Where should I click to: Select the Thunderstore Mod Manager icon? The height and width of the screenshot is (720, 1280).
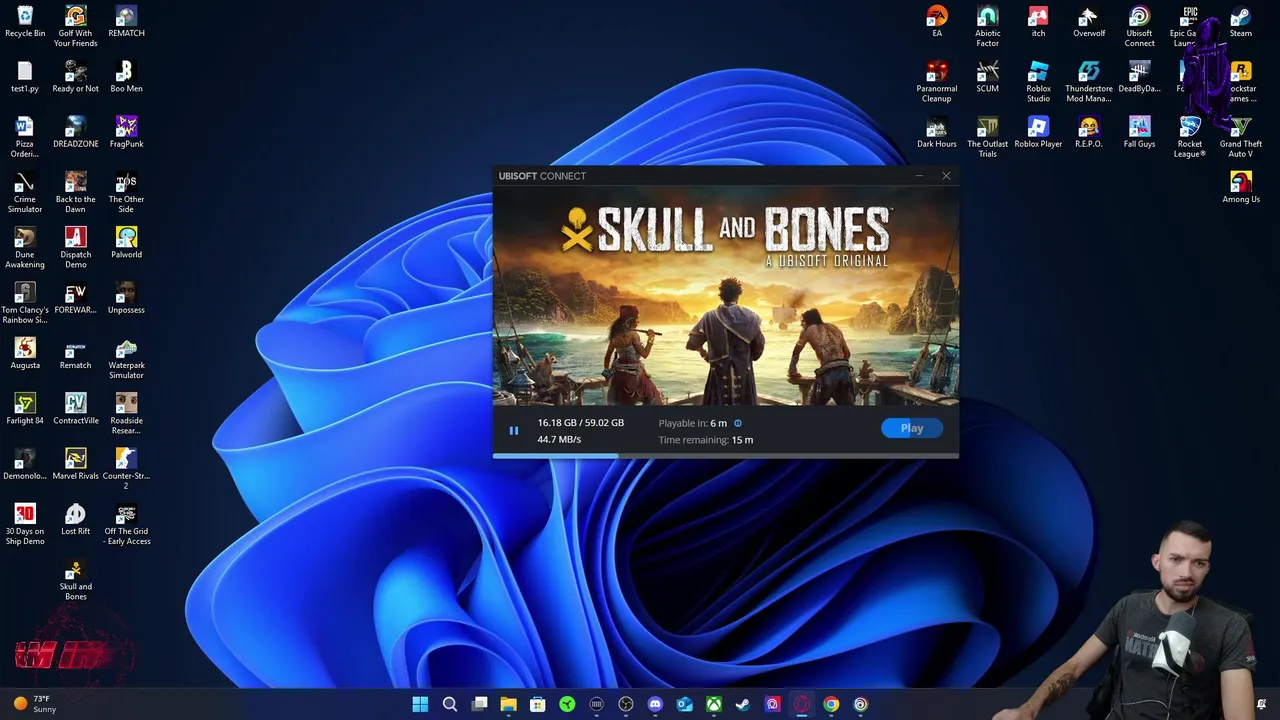click(1089, 82)
